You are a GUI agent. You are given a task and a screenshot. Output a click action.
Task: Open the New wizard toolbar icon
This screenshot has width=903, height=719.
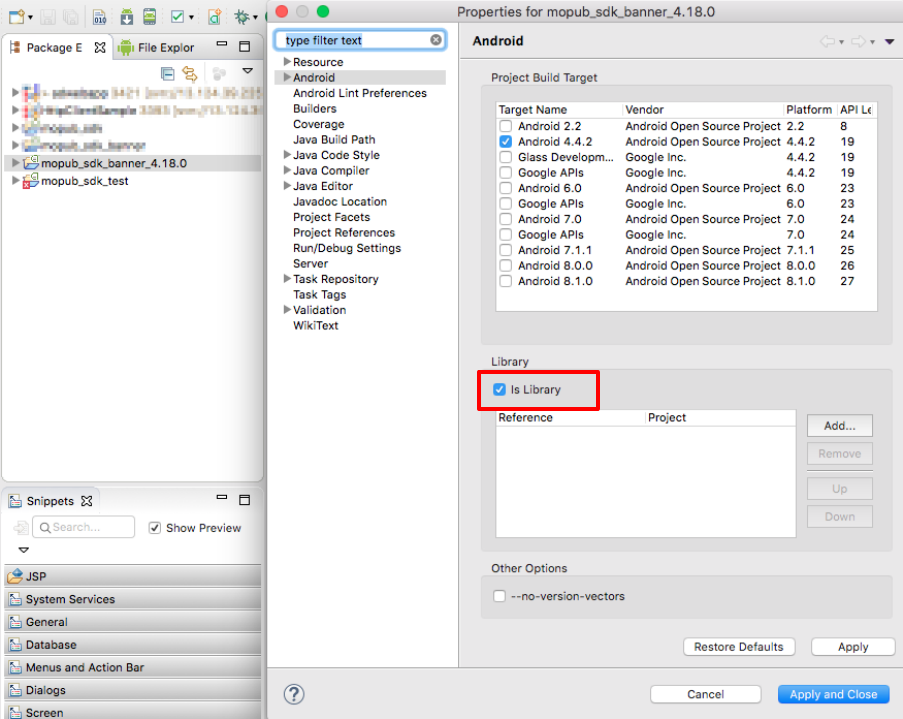(17, 17)
